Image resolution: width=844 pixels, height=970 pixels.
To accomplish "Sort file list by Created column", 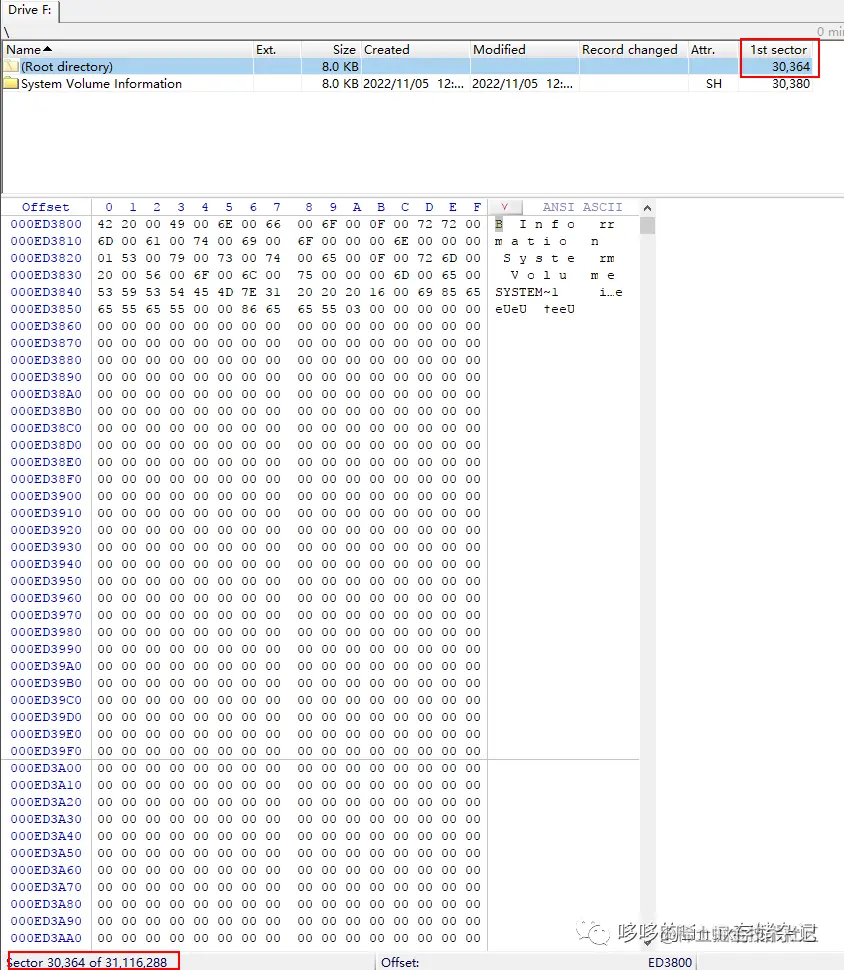I will [415, 49].
